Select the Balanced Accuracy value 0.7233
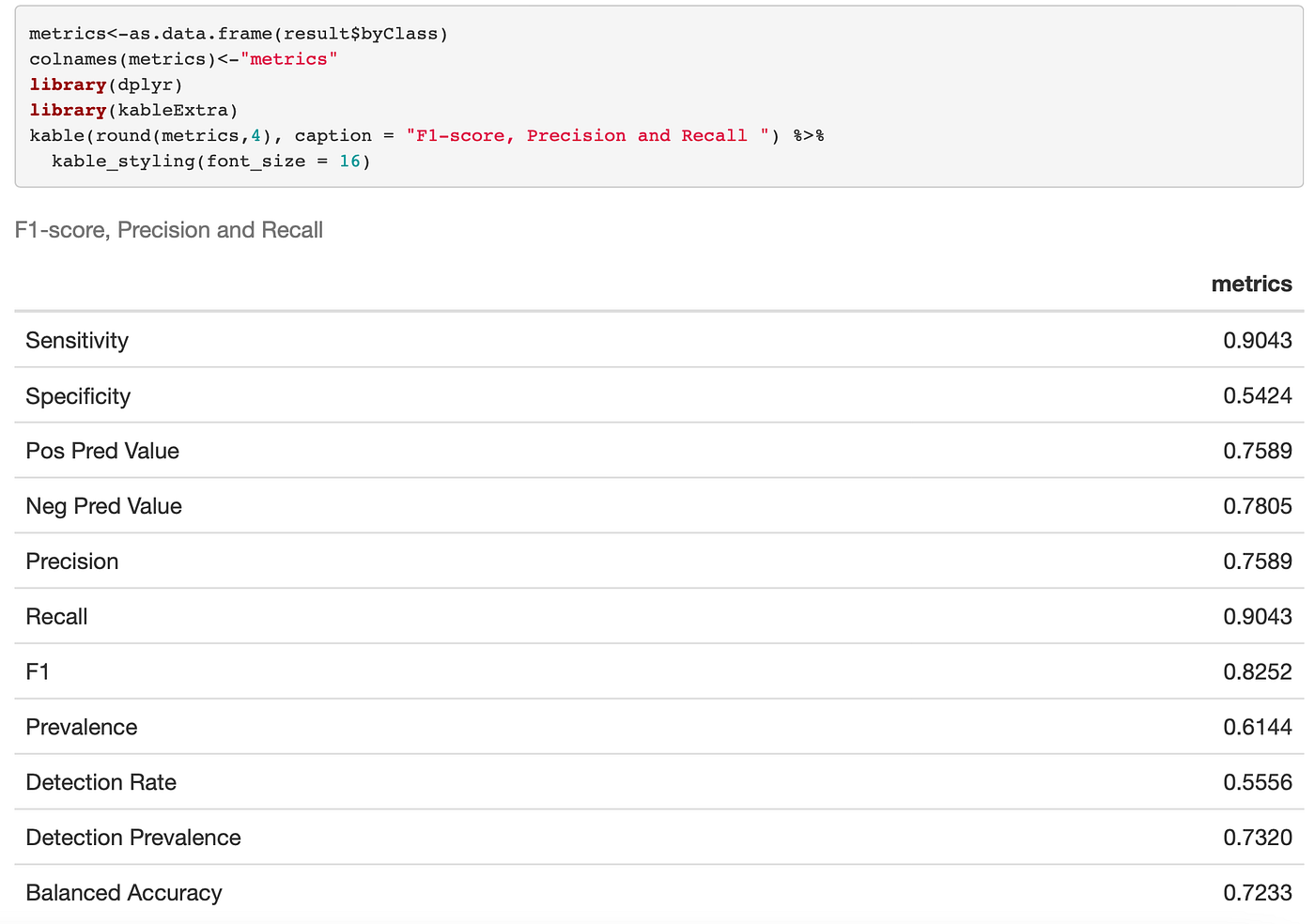Screen dimensions: 1315x924 (1258, 893)
